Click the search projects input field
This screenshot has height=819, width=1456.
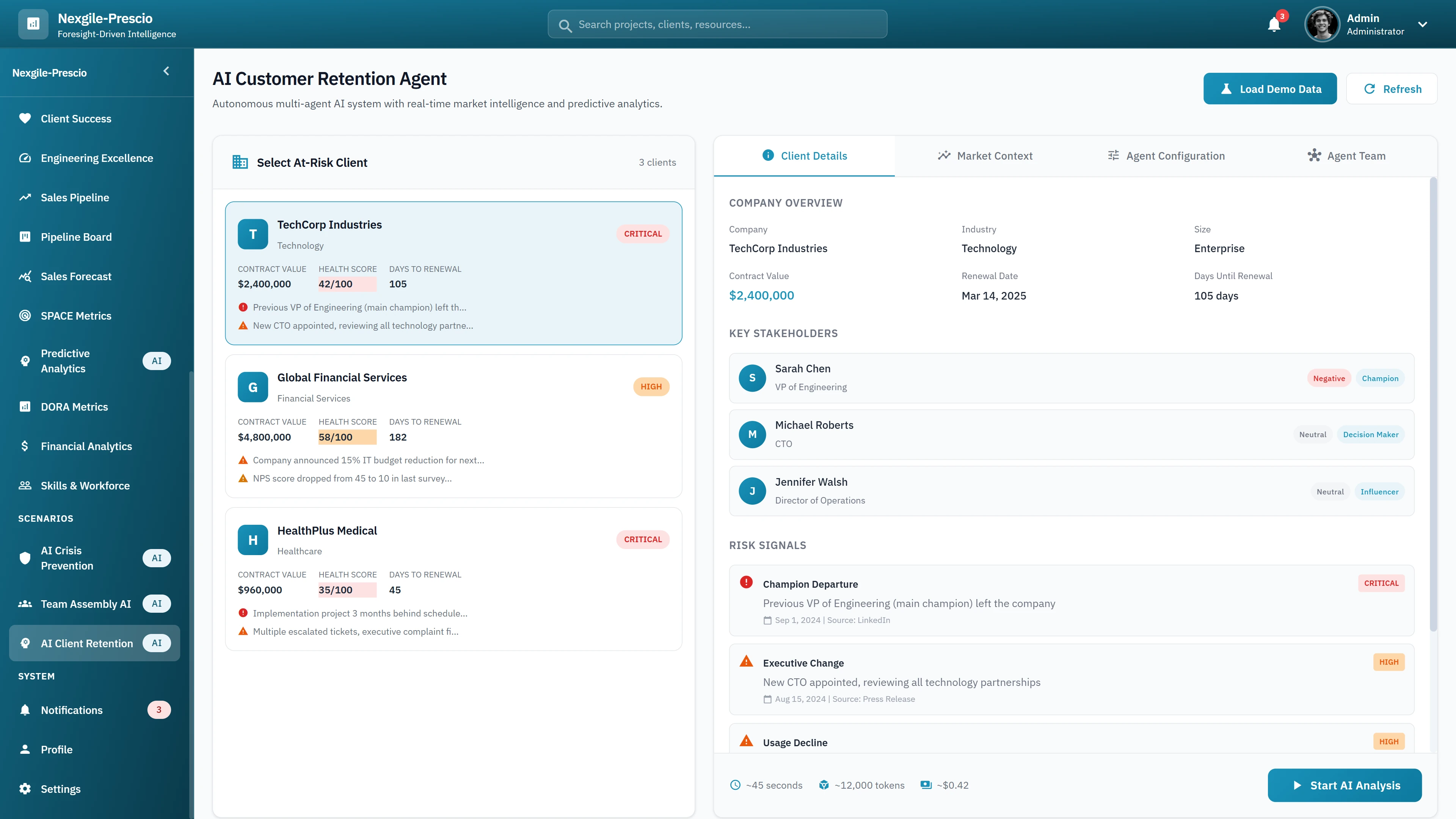(716, 24)
